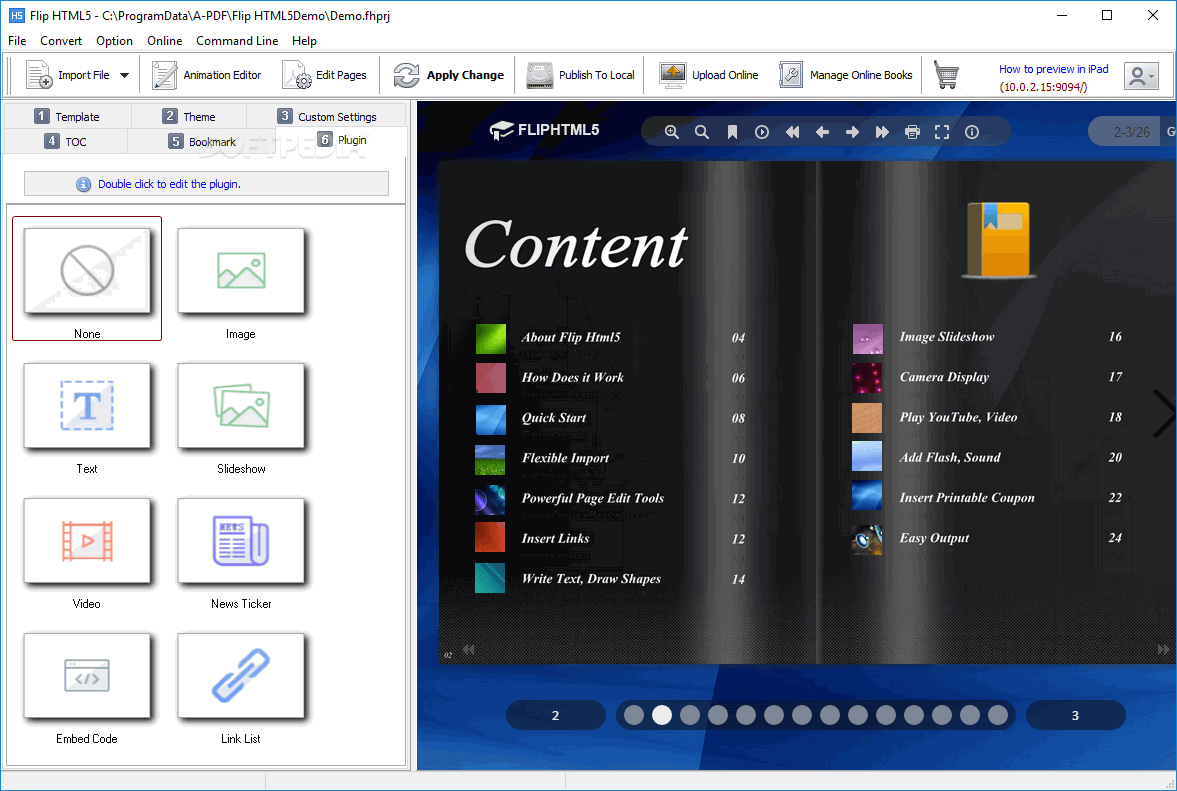Open the Command Line menu
Image resolution: width=1177 pixels, height=791 pixels.
click(x=237, y=41)
